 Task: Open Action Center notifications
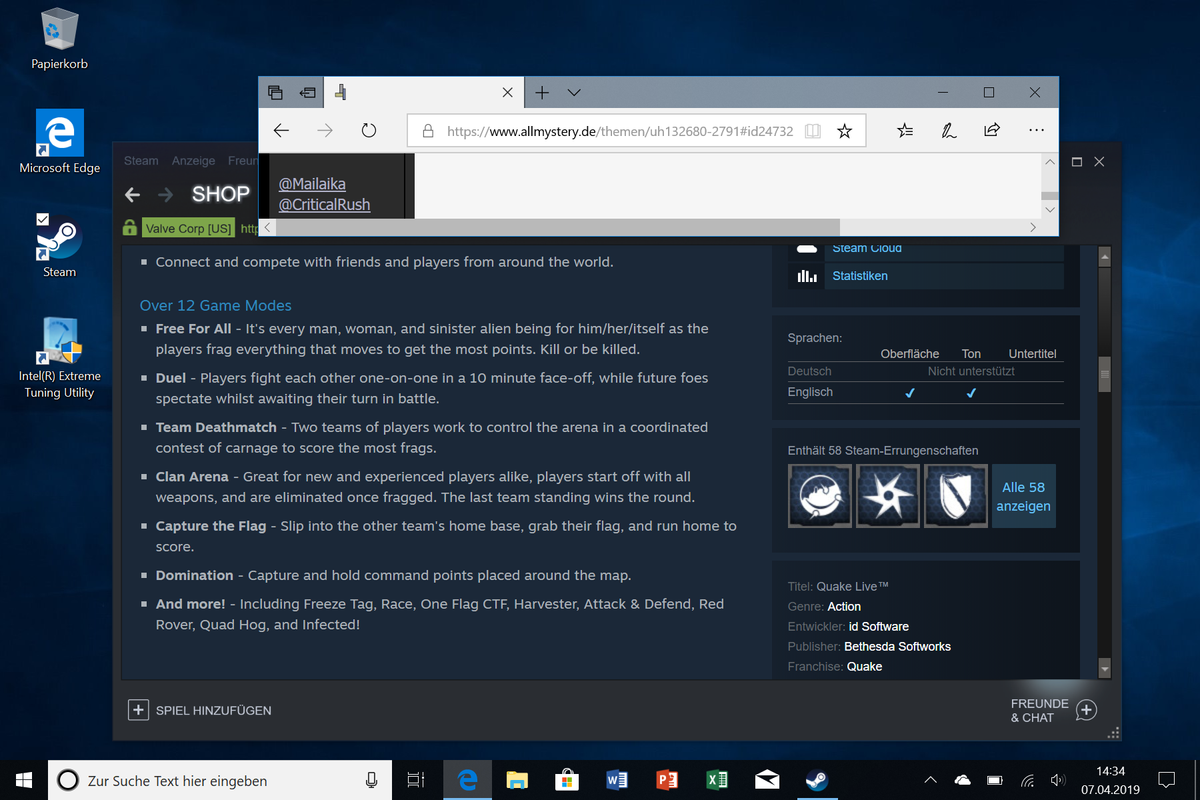[x=1166, y=780]
